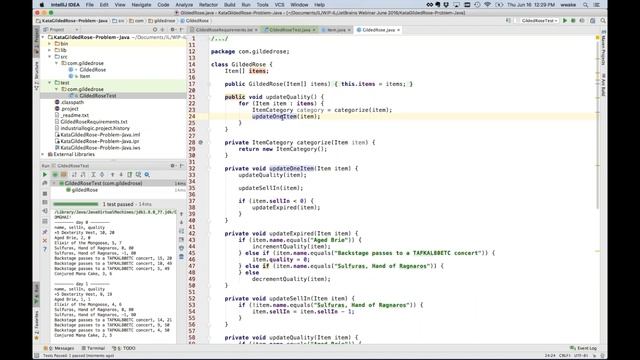Move up in console stack trace
Image resolution: width=640 pixels, height=360 pixels.
point(182,214)
